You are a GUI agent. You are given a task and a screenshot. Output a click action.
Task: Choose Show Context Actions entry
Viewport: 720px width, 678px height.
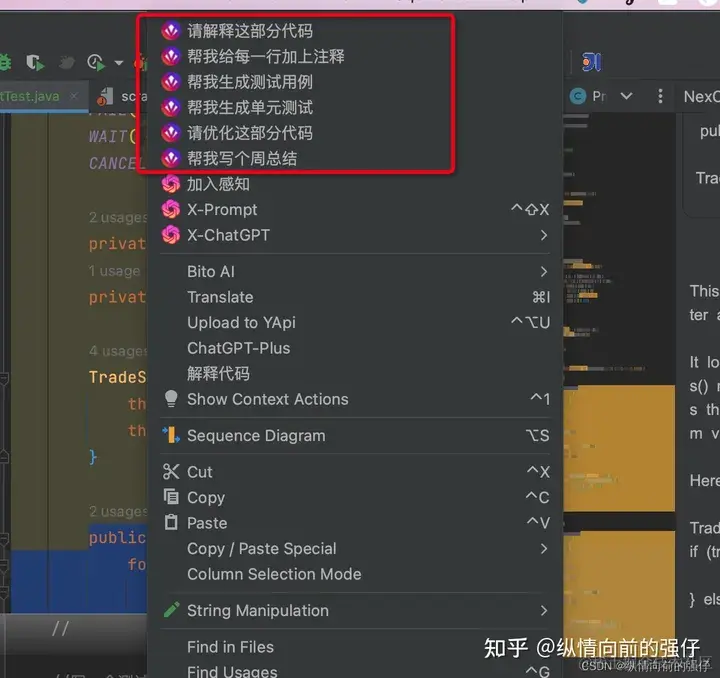tap(354, 399)
